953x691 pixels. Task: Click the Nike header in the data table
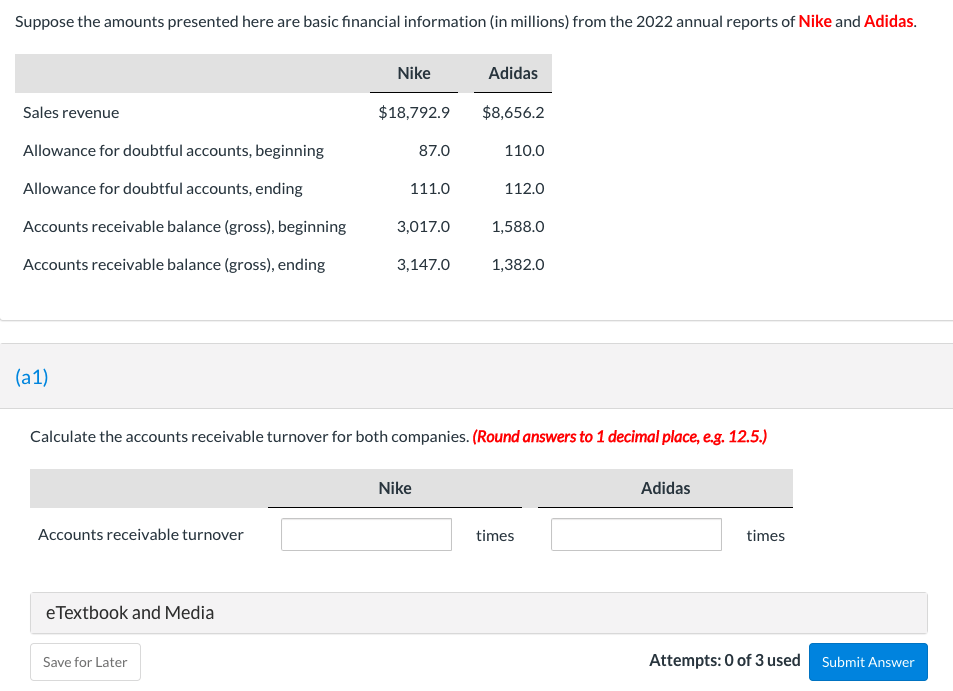click(413, 73)
